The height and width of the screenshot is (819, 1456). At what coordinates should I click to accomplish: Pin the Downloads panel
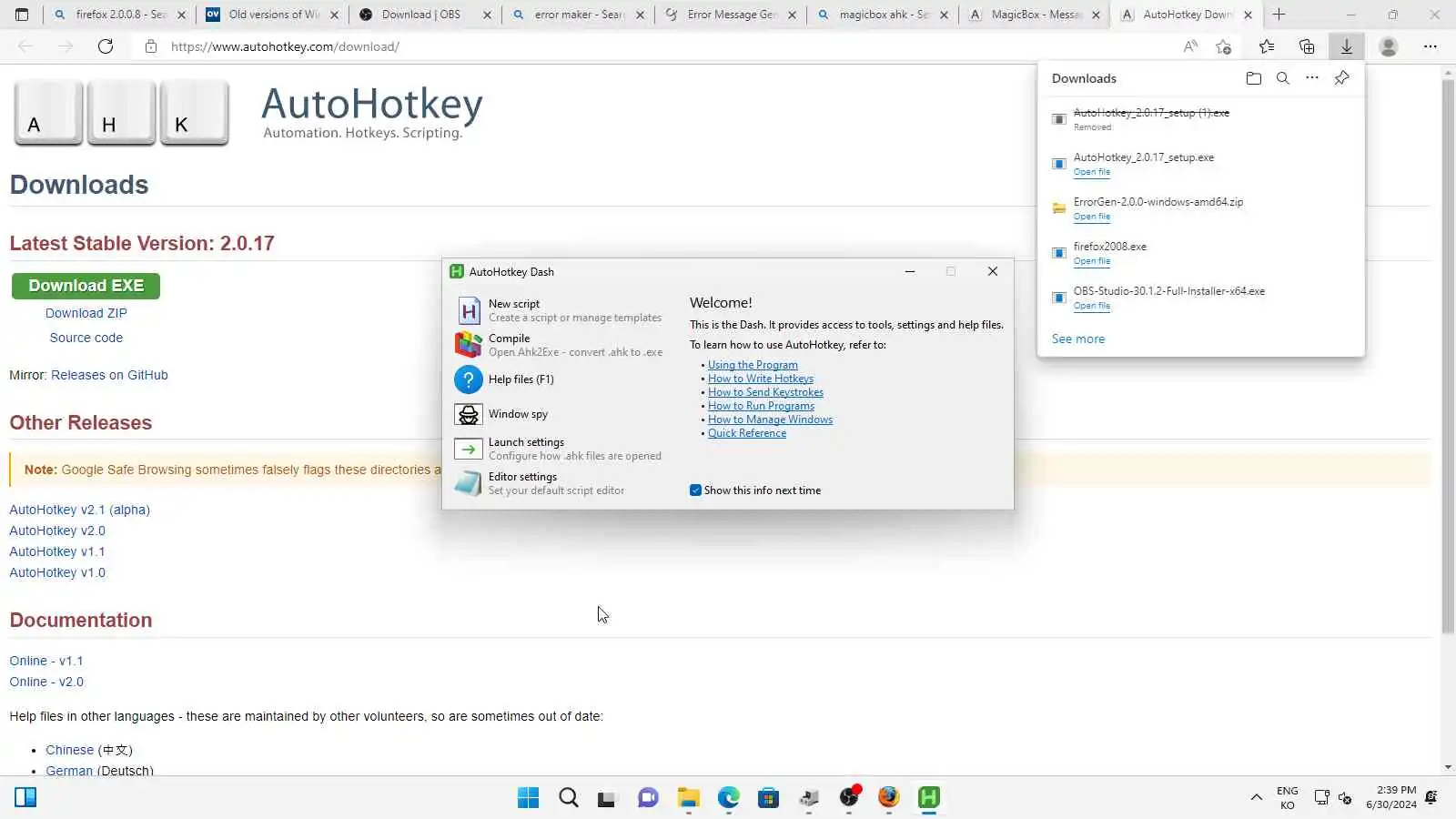point(1341,78)
